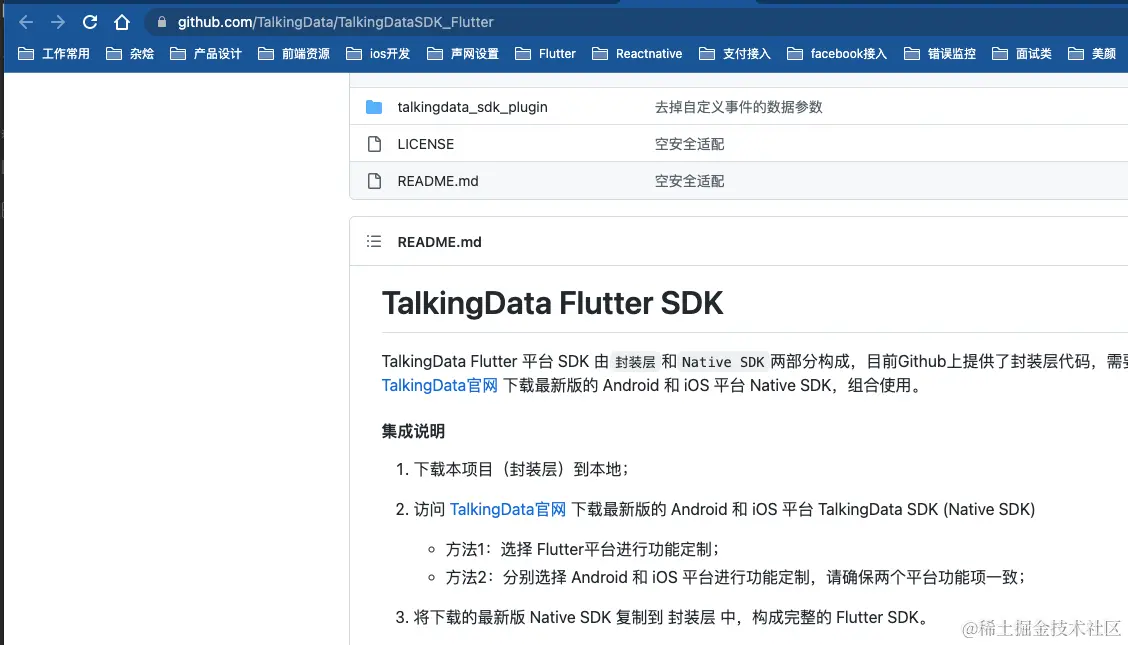The image size is (1128, 645).
Task: Go back with the browser back arrow
Action: [x=26, y=22]
